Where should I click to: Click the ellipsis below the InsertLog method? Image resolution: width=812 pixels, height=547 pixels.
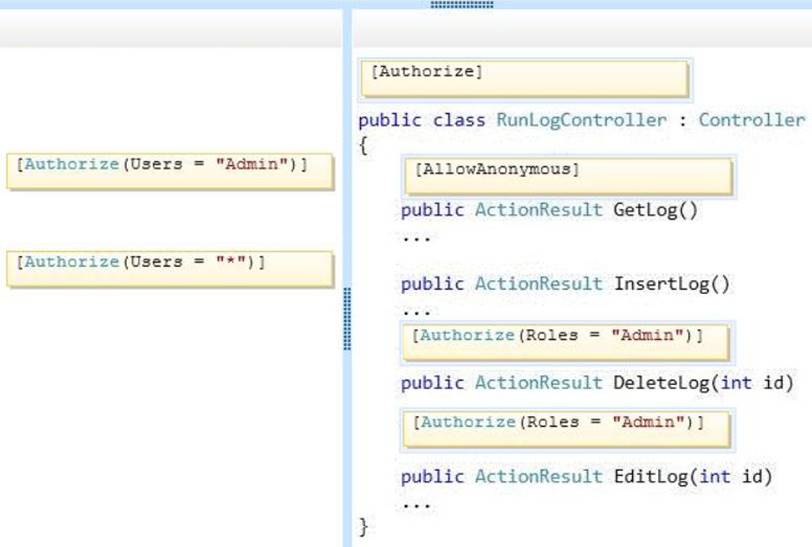tap(415, 310)
